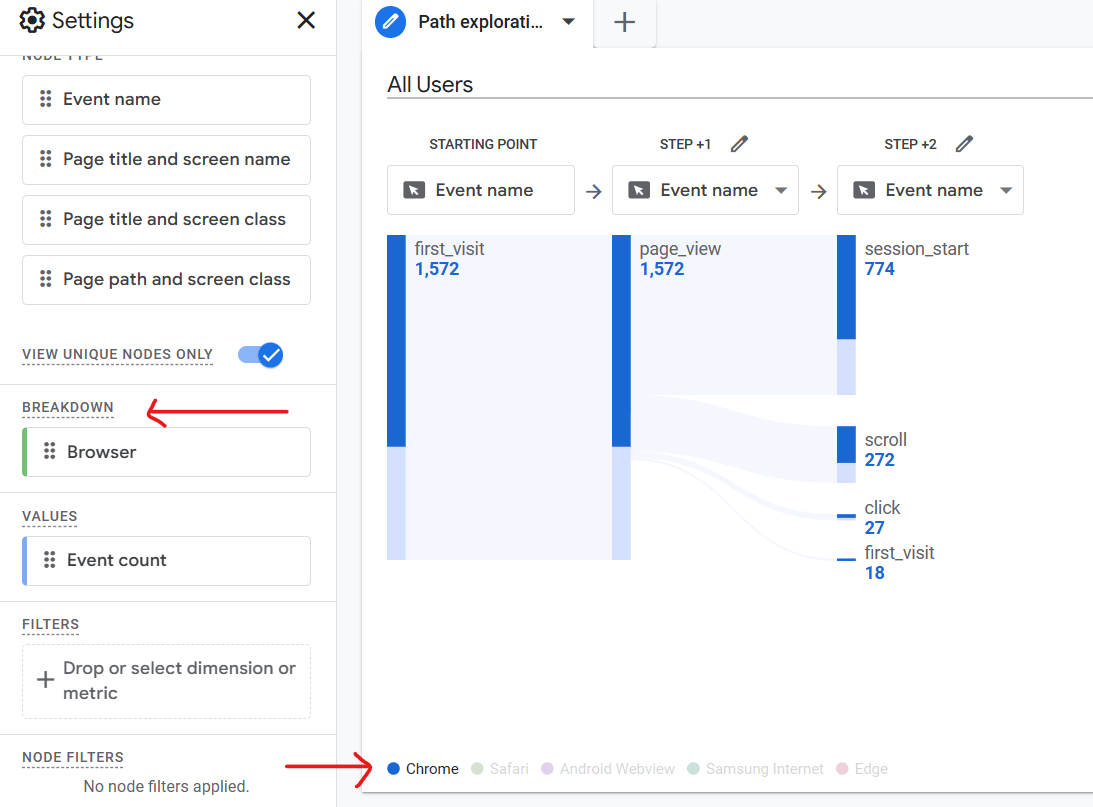The height and width of the screenshot is (807, 1093).
Task: Click the session_start node bar
Action: (846, 288)
